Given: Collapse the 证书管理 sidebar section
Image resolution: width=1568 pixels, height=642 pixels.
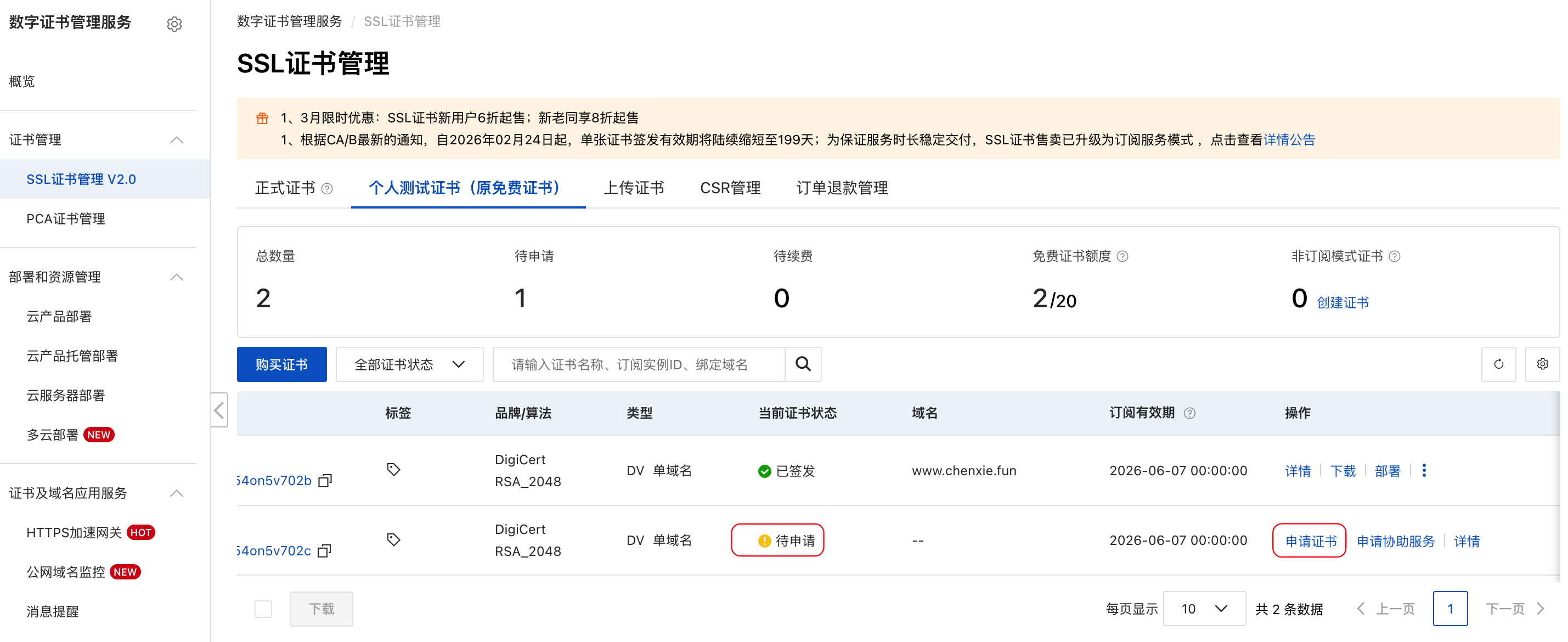Looking at the screenshot, I should pyautogui.click(x=177, y=140).
